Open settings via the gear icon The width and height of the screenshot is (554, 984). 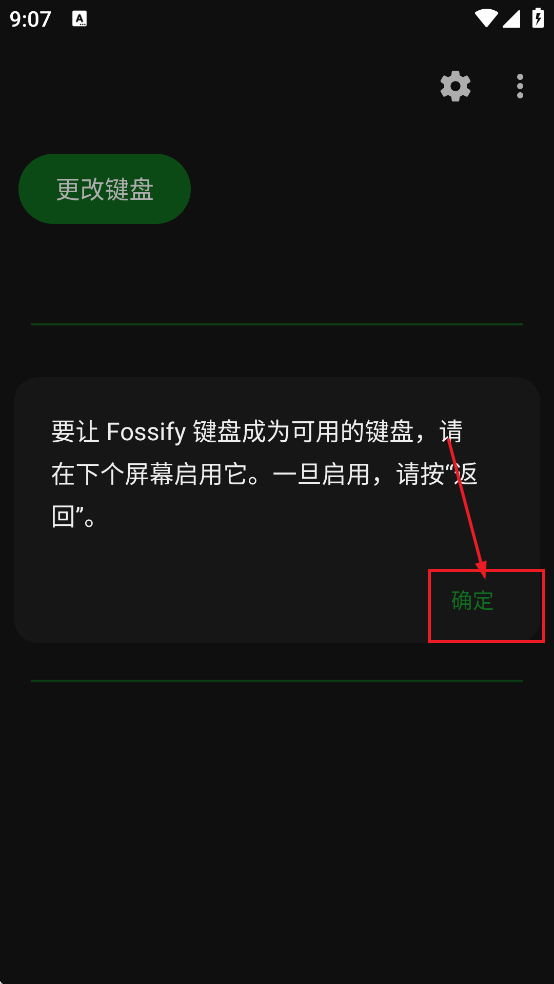[x=455, y=86]
